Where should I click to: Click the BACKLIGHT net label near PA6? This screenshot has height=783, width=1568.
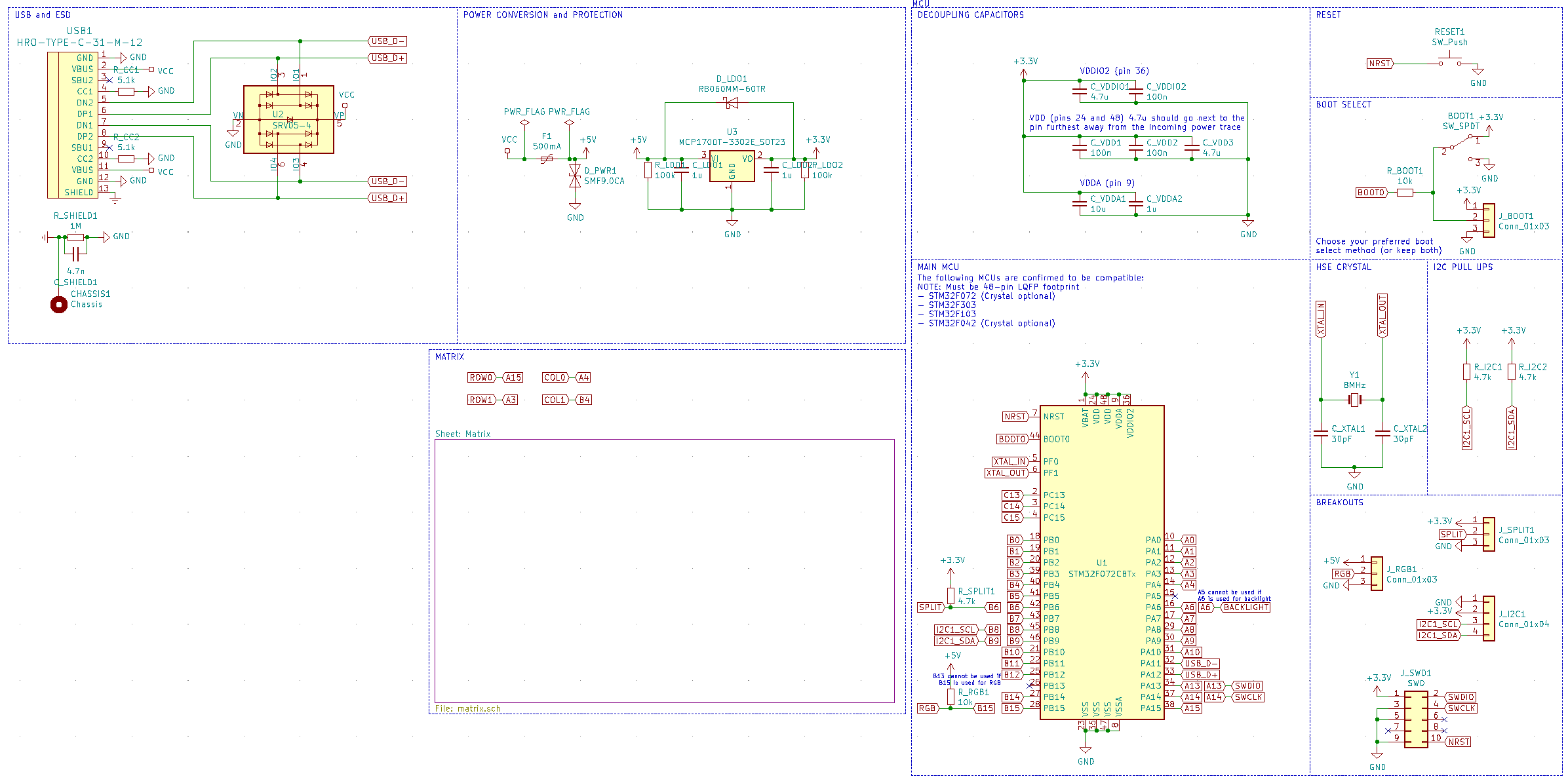tap(1245, 607)
